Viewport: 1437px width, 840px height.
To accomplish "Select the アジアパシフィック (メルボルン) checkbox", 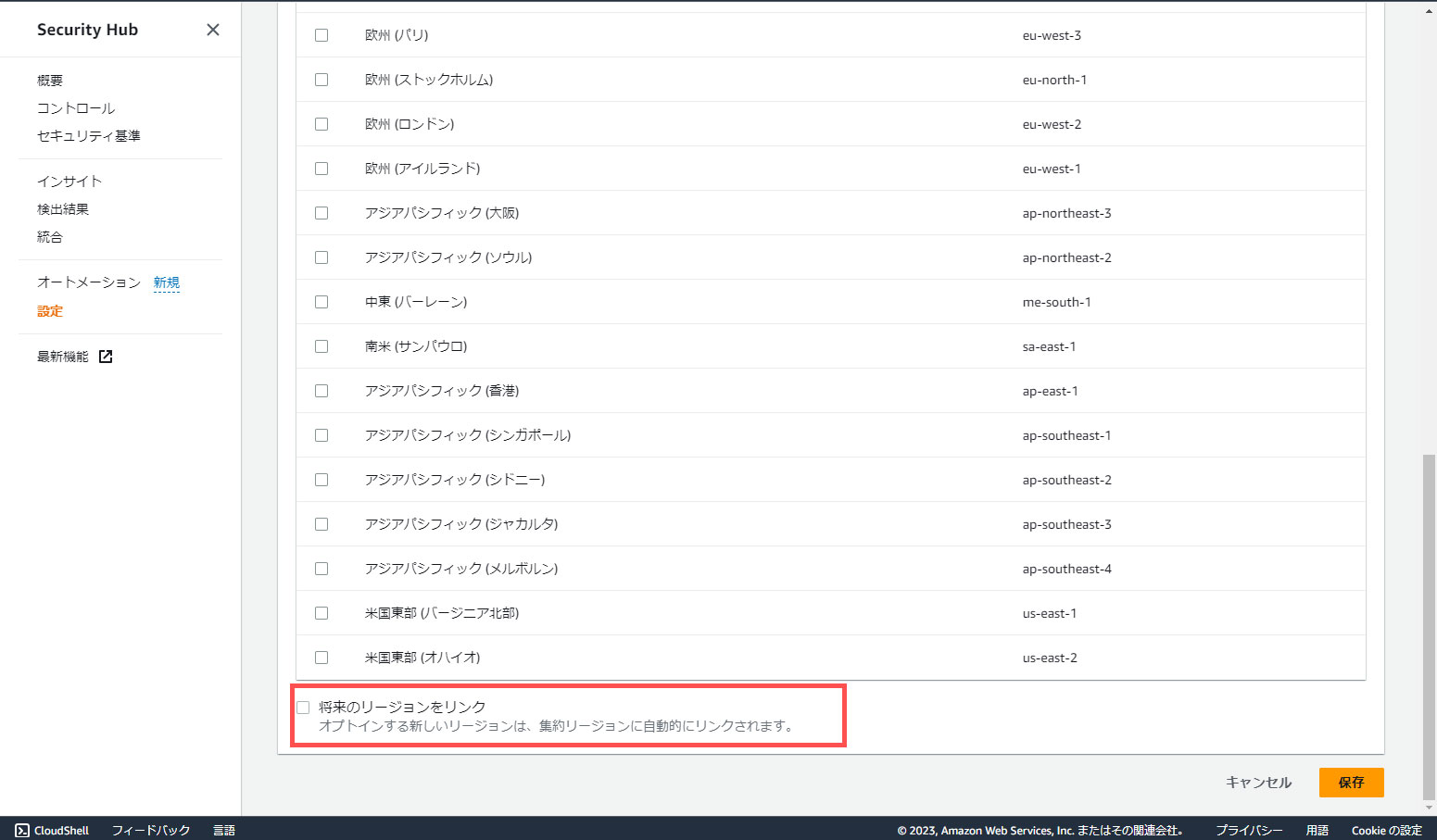I will coord(321,569).
